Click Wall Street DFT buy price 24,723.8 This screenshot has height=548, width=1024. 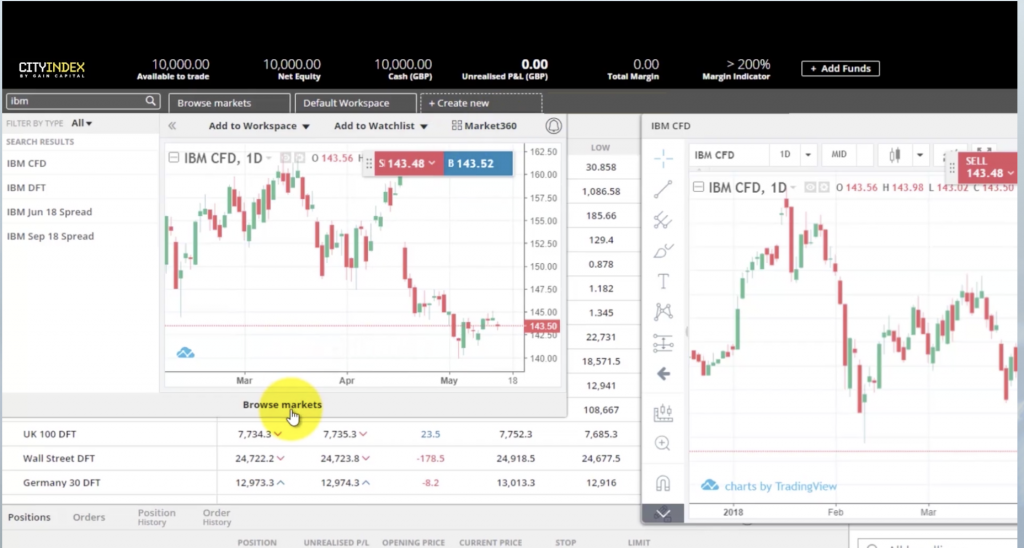339,458
